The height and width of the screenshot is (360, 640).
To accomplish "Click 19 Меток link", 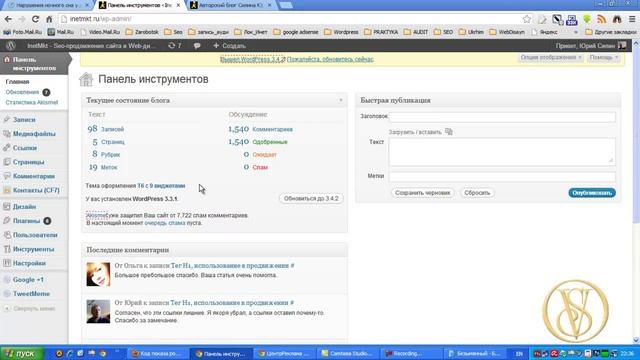I will (103, 167).
